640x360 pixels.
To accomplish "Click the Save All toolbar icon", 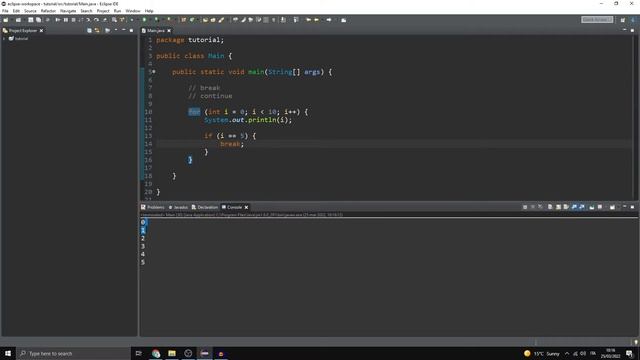I will point(38,20).
